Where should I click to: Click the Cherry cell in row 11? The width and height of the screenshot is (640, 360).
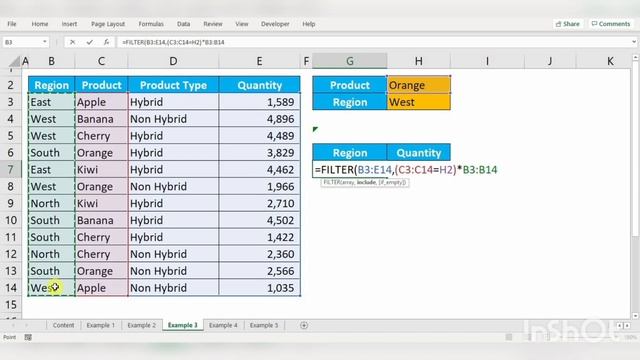pos(101,237)
